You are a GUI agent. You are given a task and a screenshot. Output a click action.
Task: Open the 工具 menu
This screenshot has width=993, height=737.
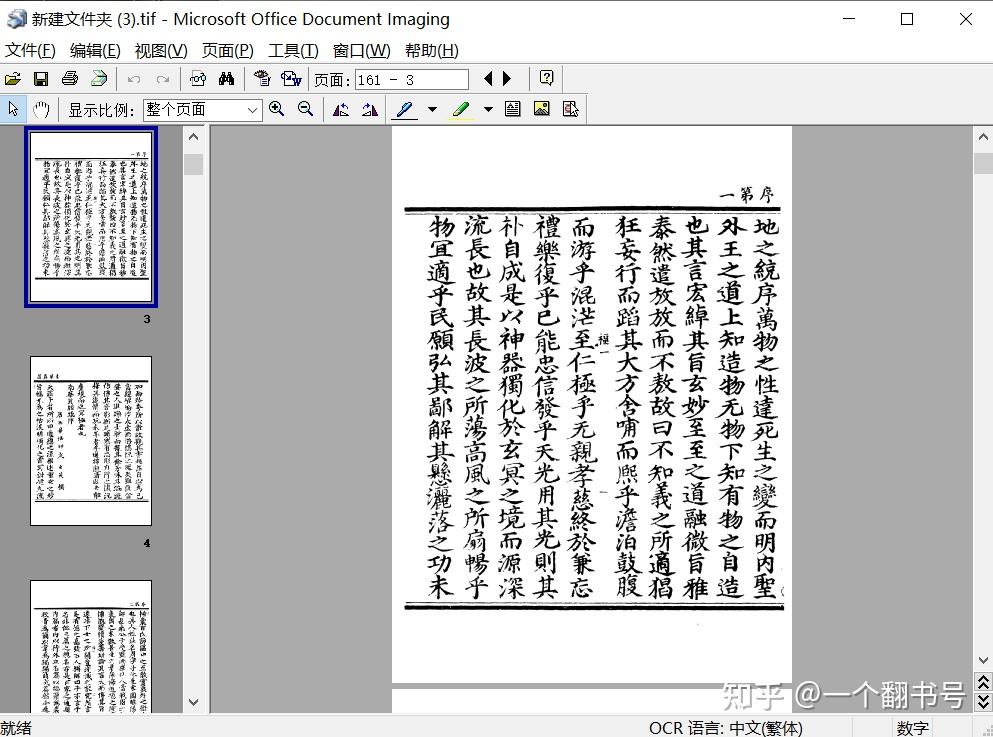click(294, 50)
